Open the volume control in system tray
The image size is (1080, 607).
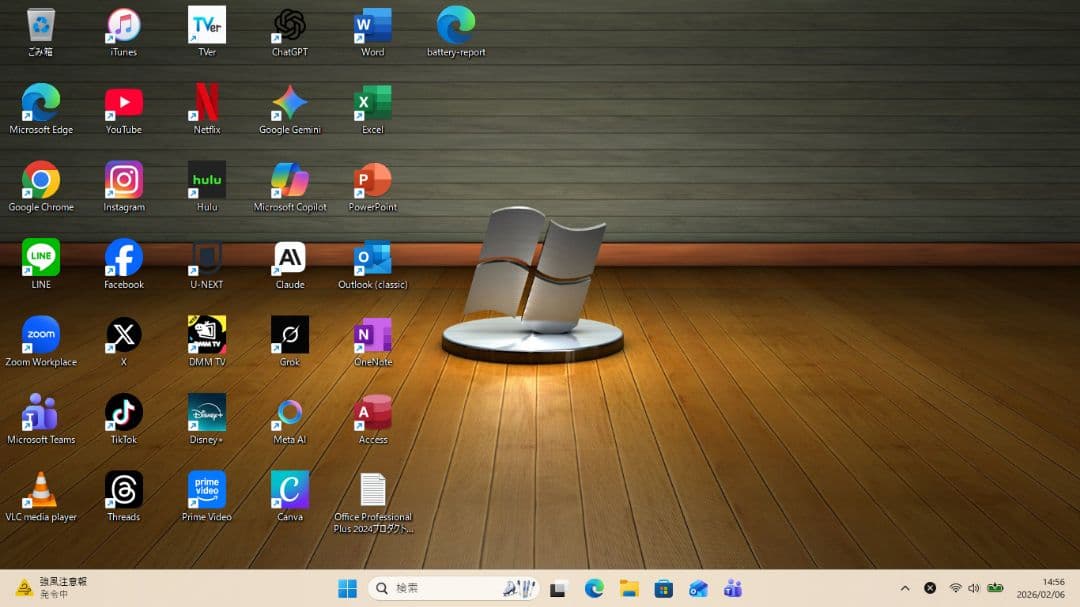click(973, 588)
